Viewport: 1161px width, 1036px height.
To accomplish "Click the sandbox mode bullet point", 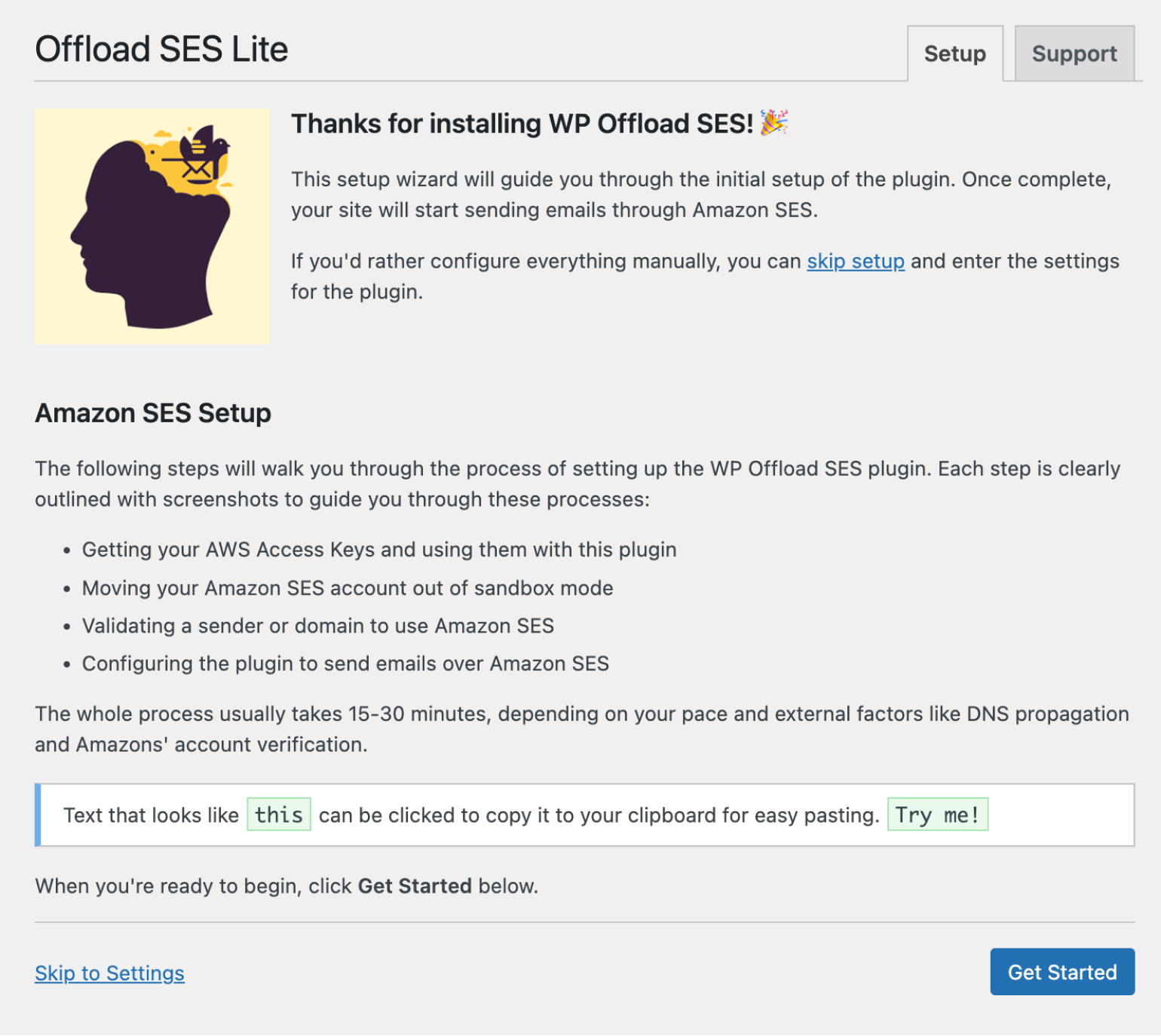I will 347,588.
